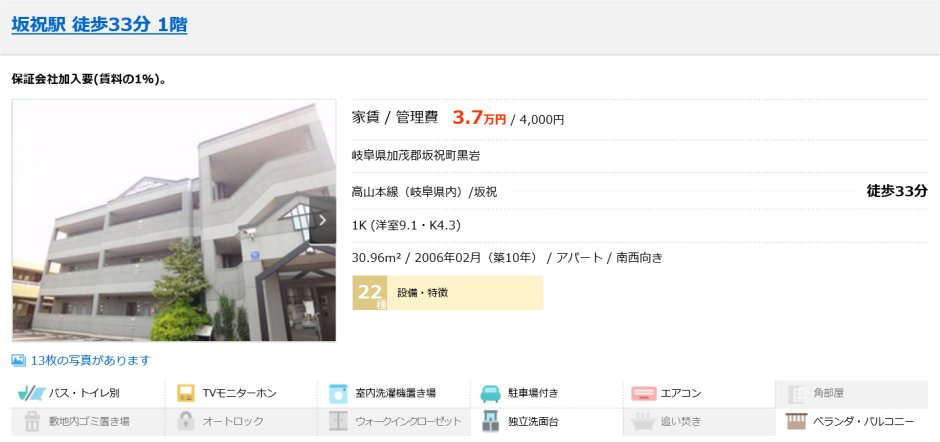Click the 敷地内ゴミ置き場 trash icon
This screenshot has width=940, height=442.
pyautogui.click(x=32, y=422)
